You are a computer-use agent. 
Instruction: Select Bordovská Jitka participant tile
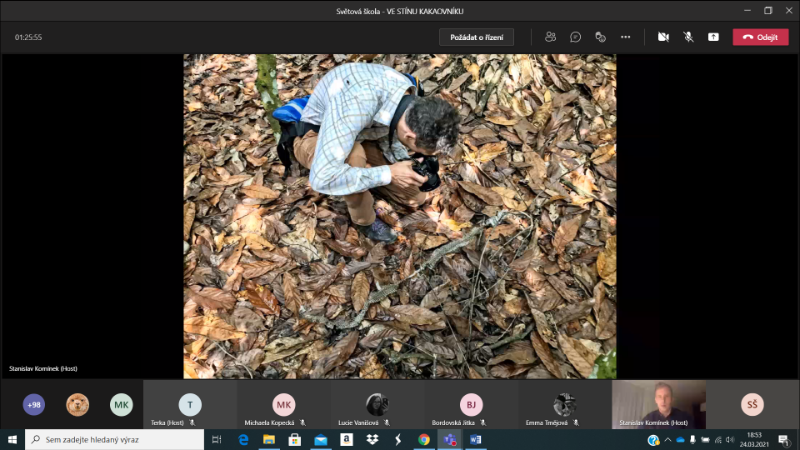(471, 404)
